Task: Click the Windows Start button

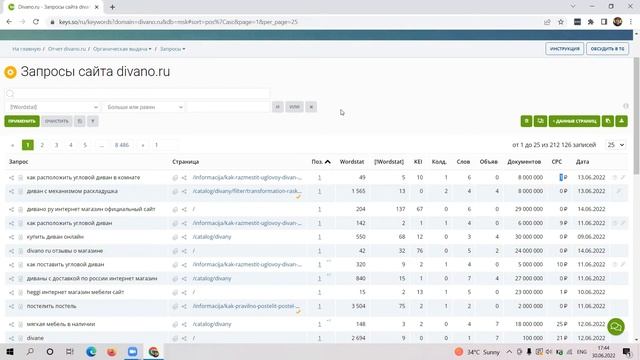Action: coord(10,351)
